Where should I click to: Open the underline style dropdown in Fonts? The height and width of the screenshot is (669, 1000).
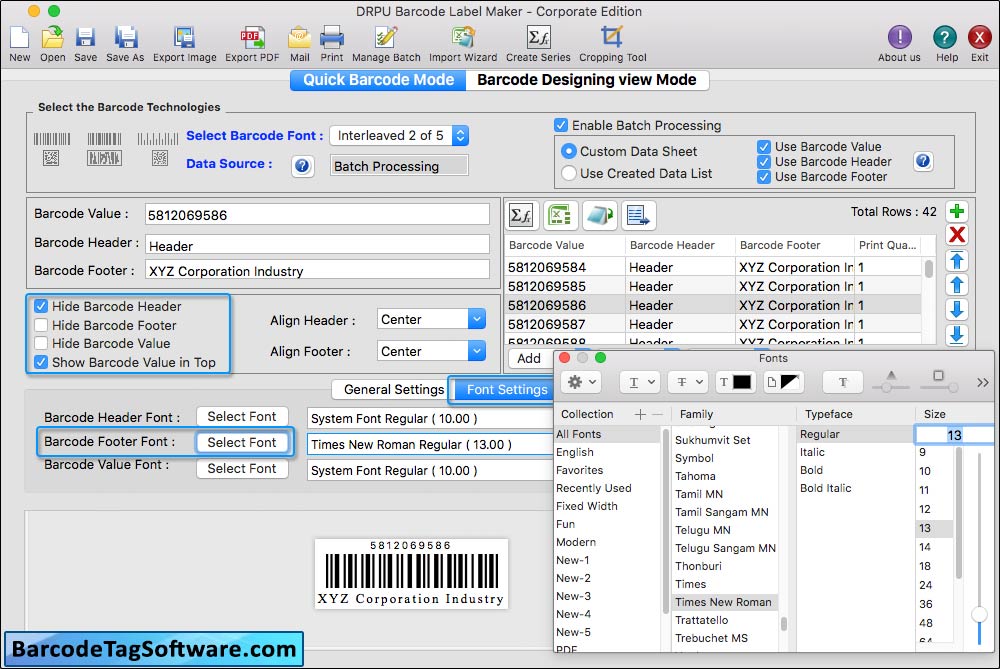coord(640,382)
